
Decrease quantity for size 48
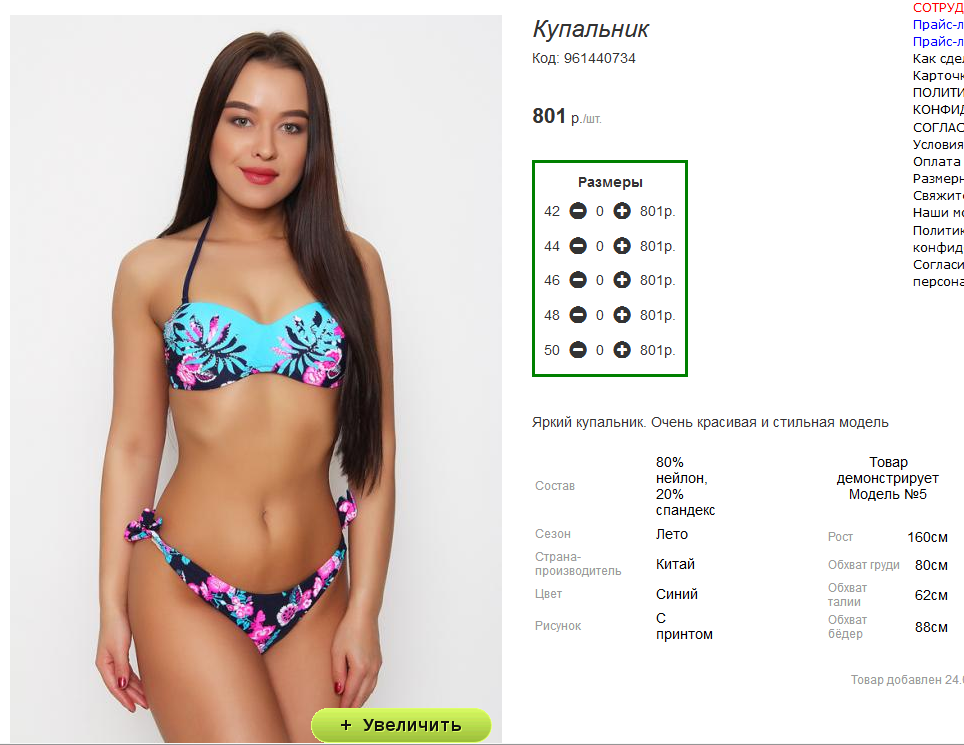(x=578, y=315)
